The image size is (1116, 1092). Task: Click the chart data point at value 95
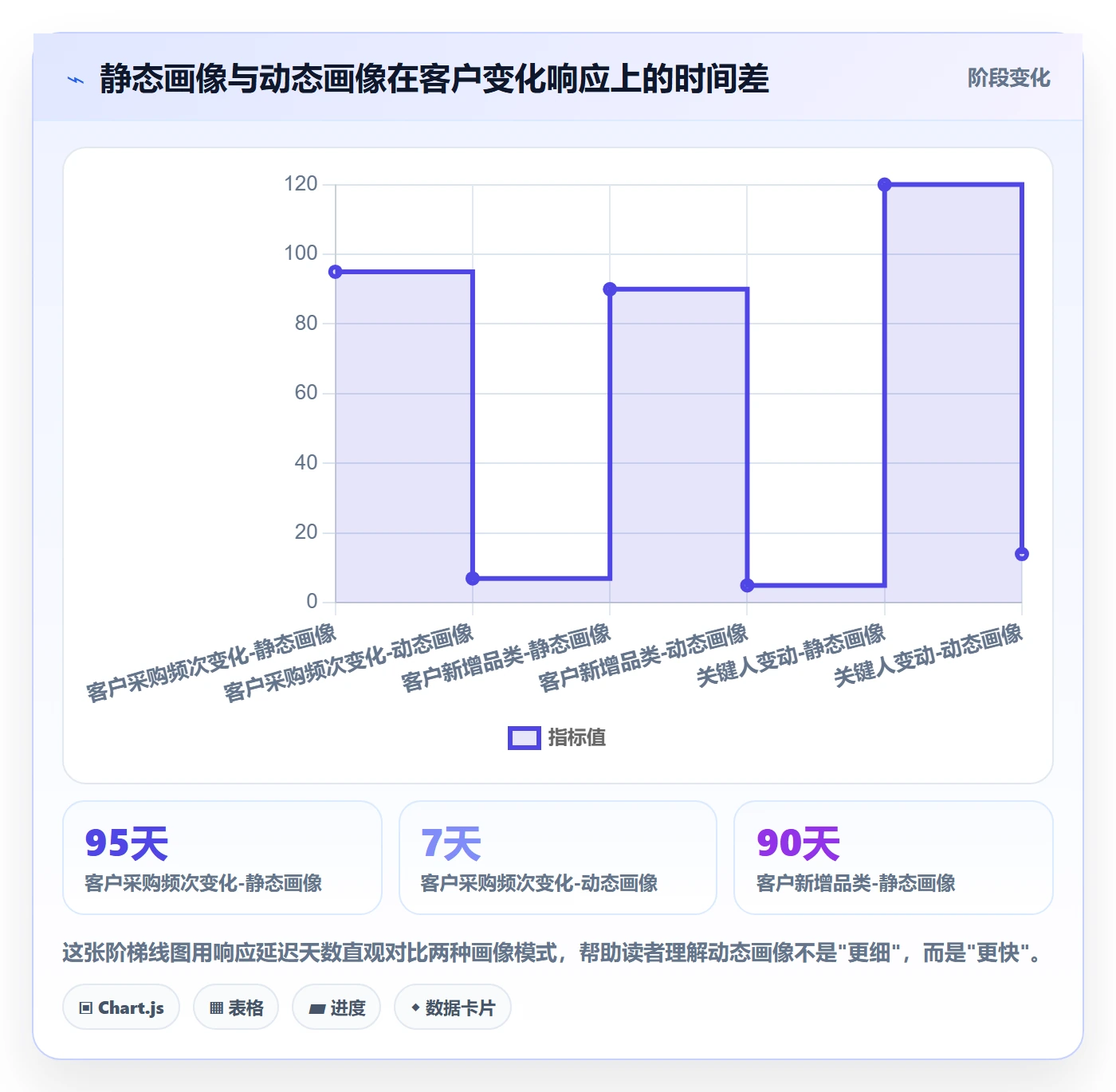336,272
